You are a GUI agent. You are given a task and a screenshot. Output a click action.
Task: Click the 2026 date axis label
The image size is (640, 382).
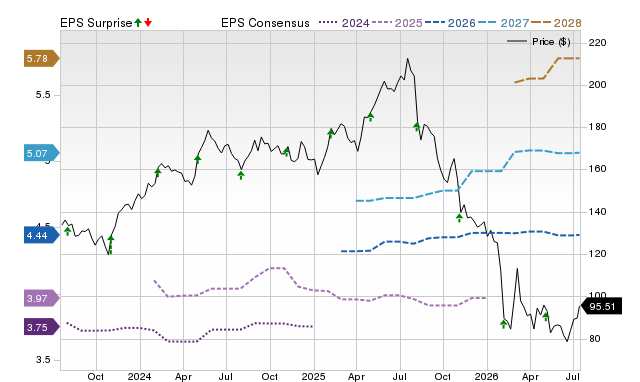click(487, 376)
